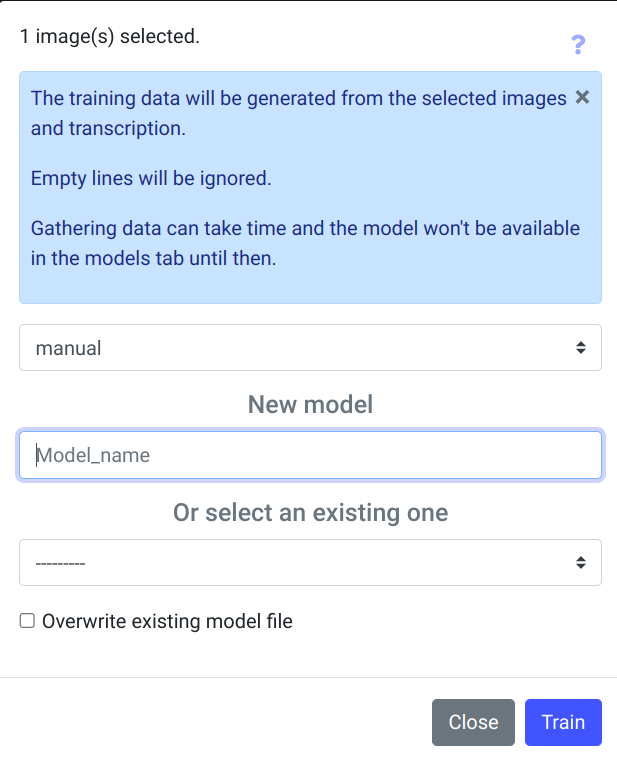The height and width of the screenshot is (764, 617).
Task: Click the arrow on the manual dropdown
Action: (581, 348)
